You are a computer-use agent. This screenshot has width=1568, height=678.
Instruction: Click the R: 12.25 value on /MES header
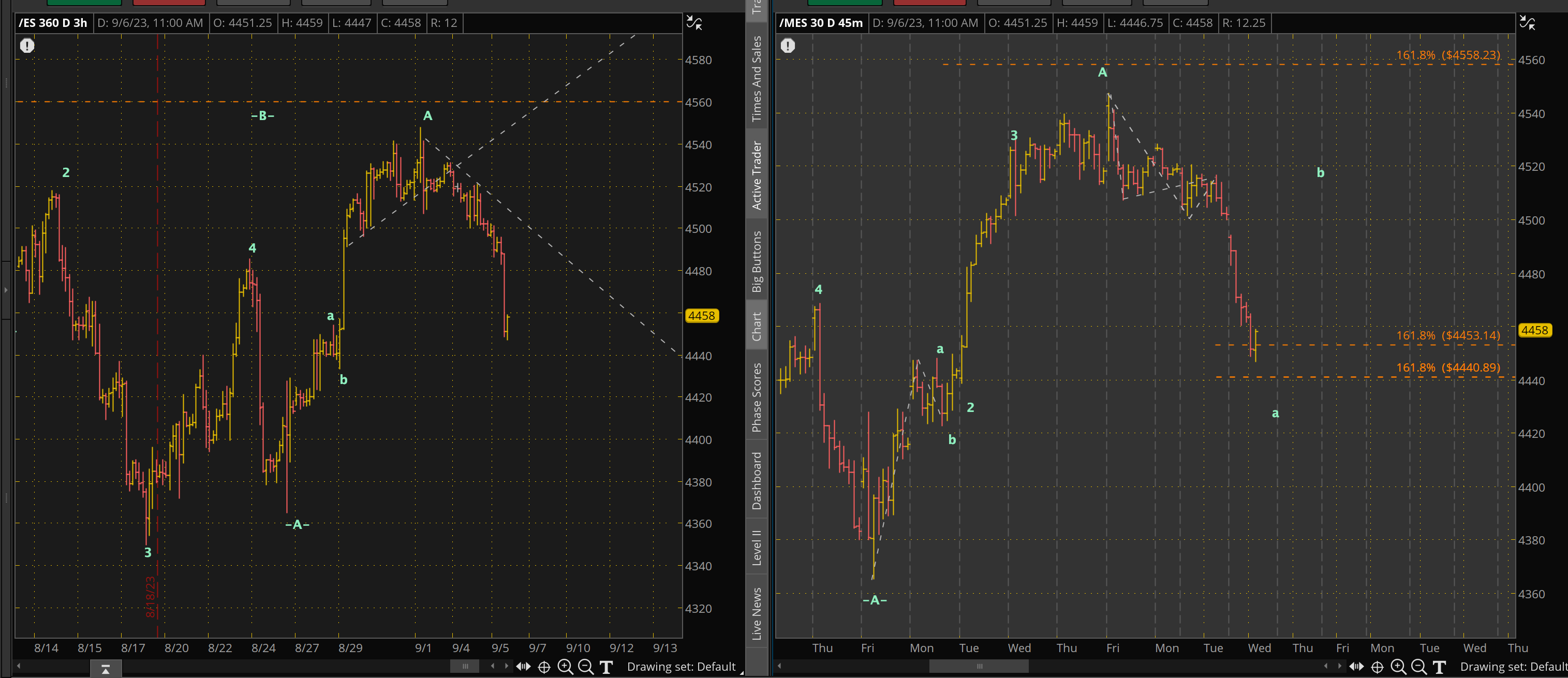pos(1244,23)
